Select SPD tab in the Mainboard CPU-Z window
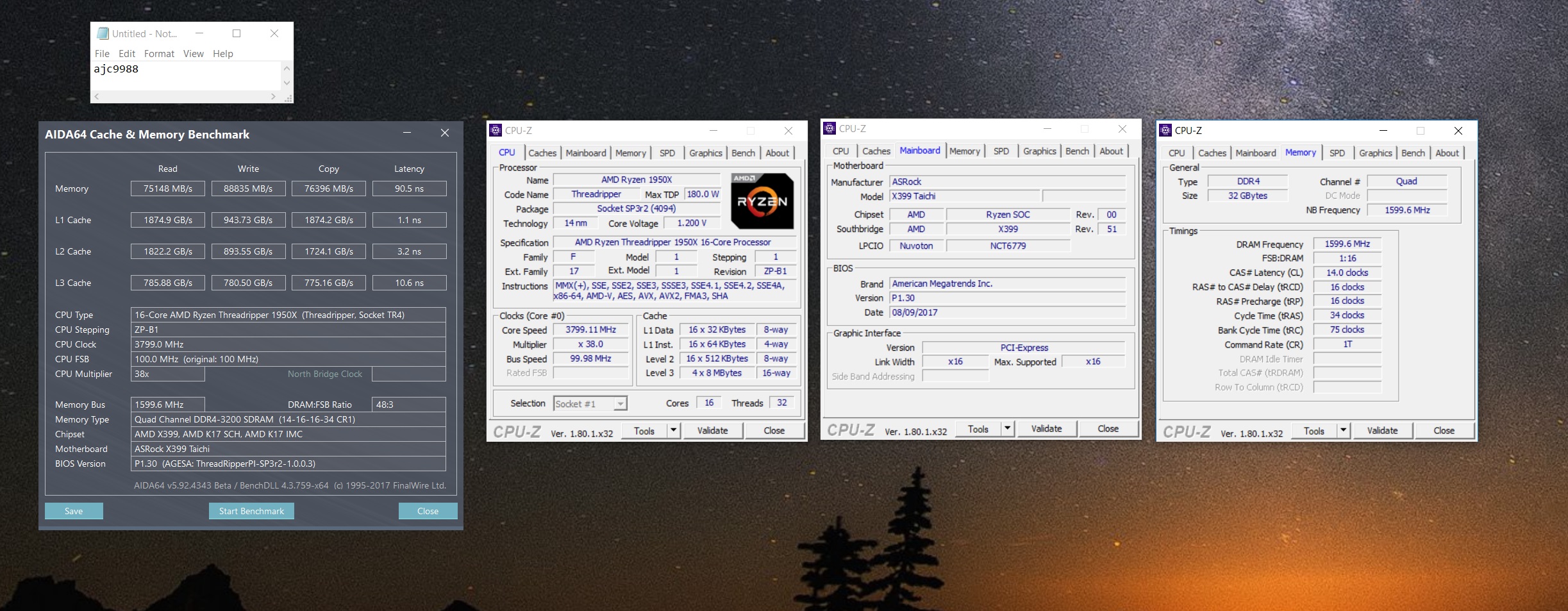Screen dimensions: 1568x611 pos(1001,151)
